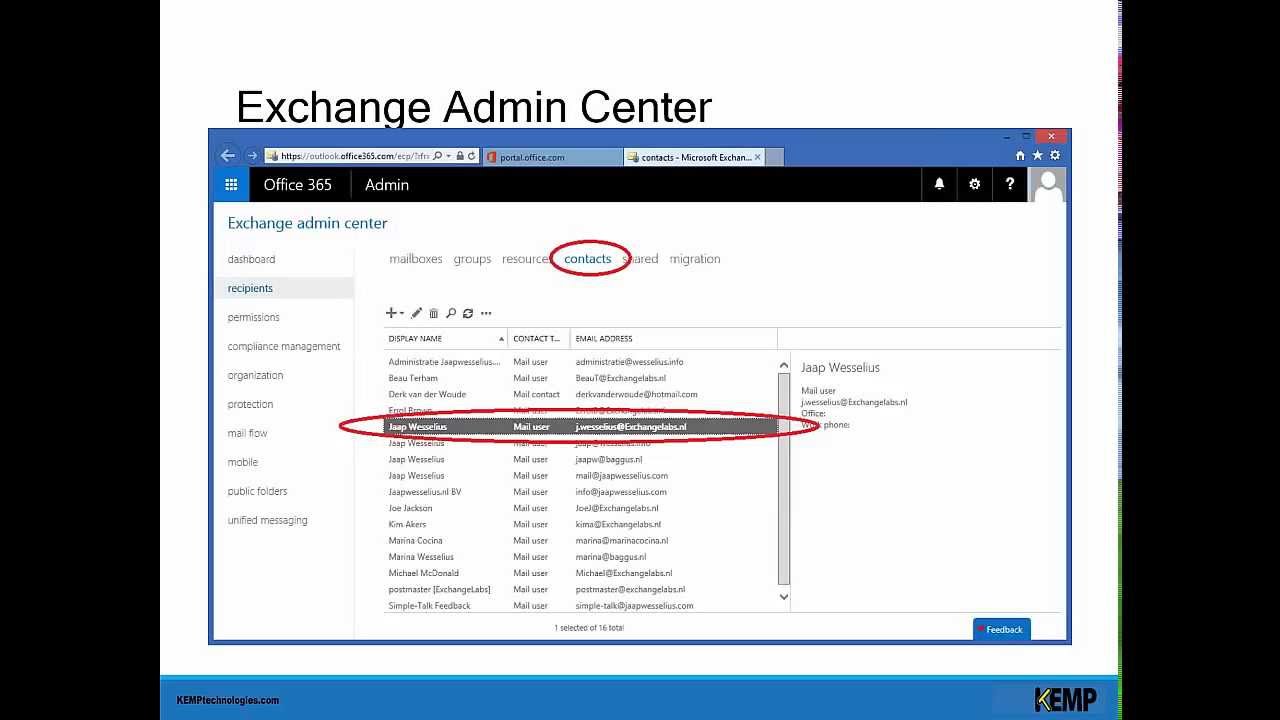The width and height of the screenshot is (1280, 720).
Task: Select the Joe Jackson contact row
Action: click(x=580, y=508)
